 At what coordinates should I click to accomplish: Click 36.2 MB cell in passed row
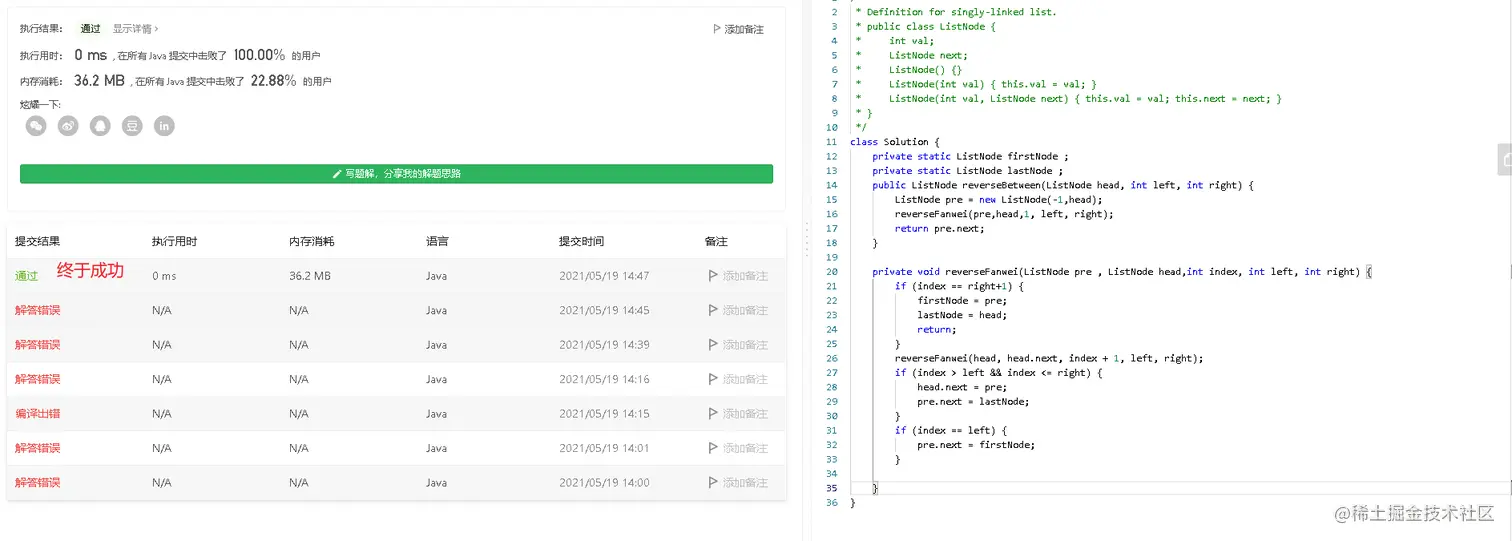309,276
